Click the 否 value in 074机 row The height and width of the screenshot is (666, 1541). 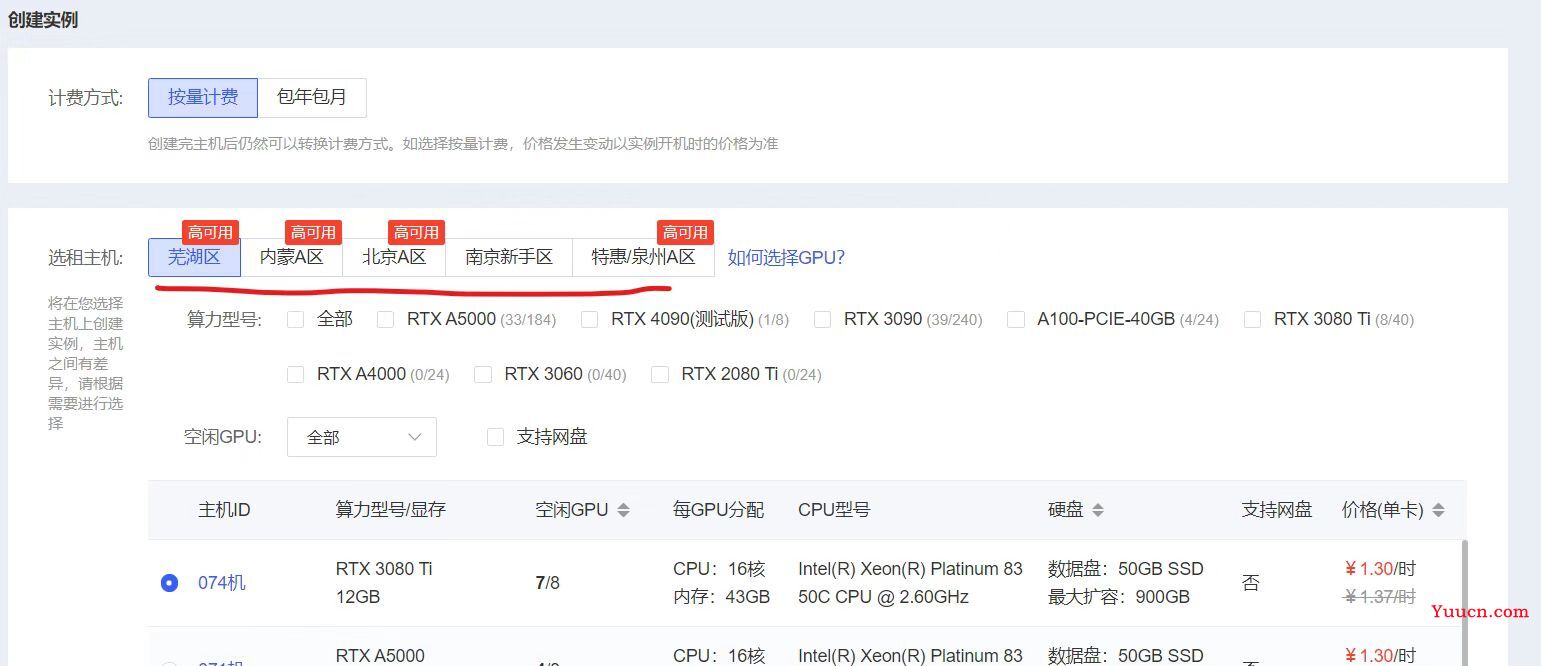1251,583
